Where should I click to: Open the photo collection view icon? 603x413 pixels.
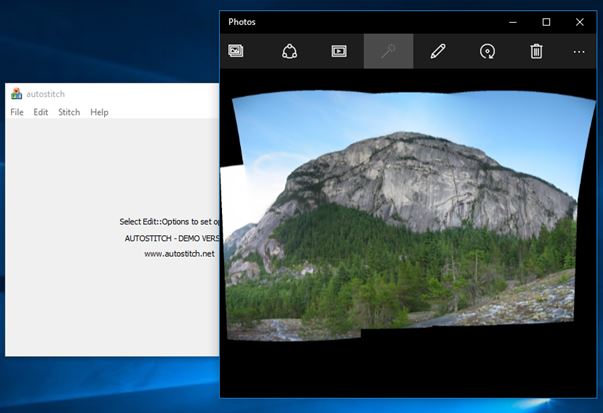point(236,51)
